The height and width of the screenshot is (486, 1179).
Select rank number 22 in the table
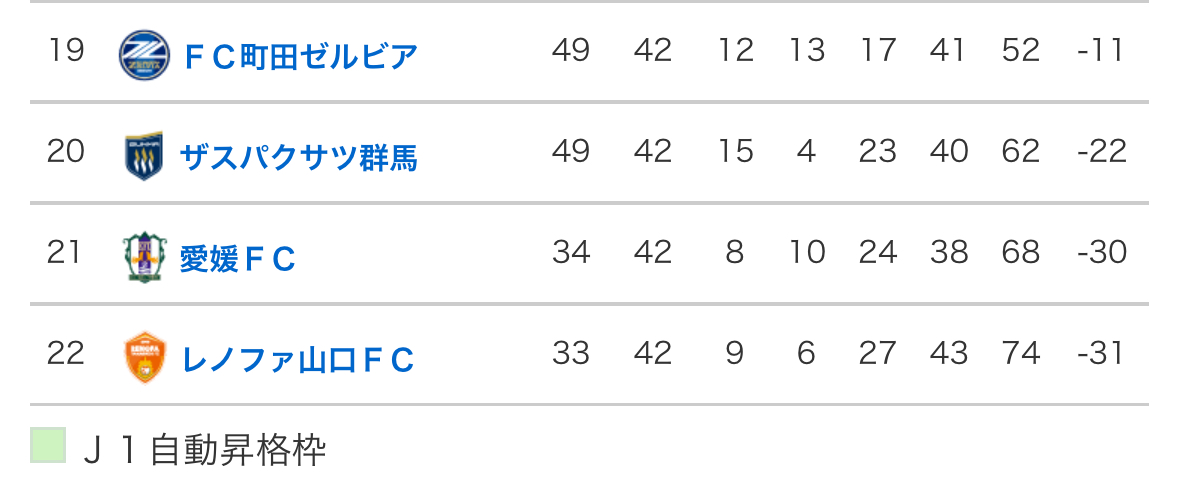tap(66, 353)
